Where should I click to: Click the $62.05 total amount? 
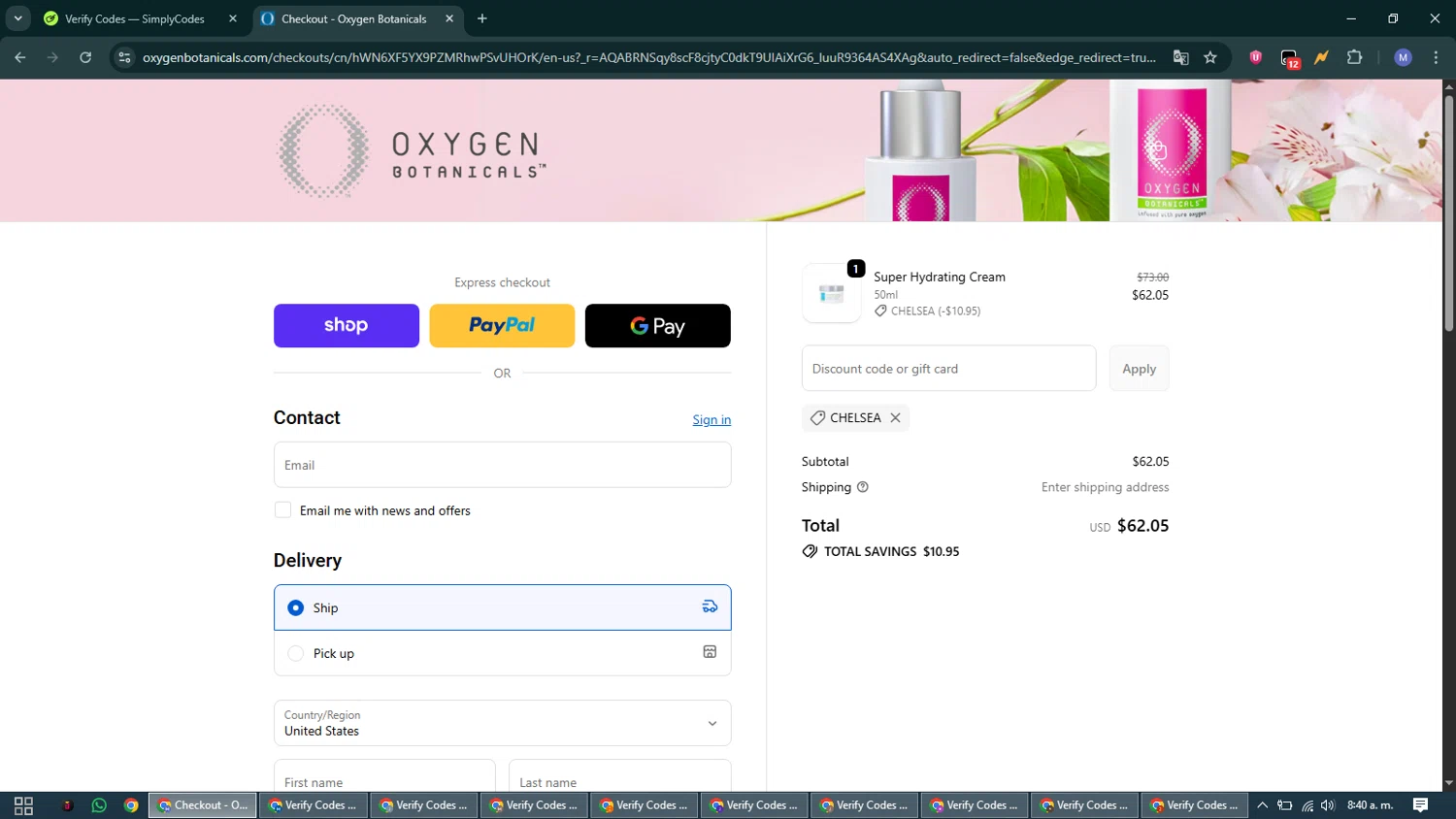click(x=1142, y=526)
